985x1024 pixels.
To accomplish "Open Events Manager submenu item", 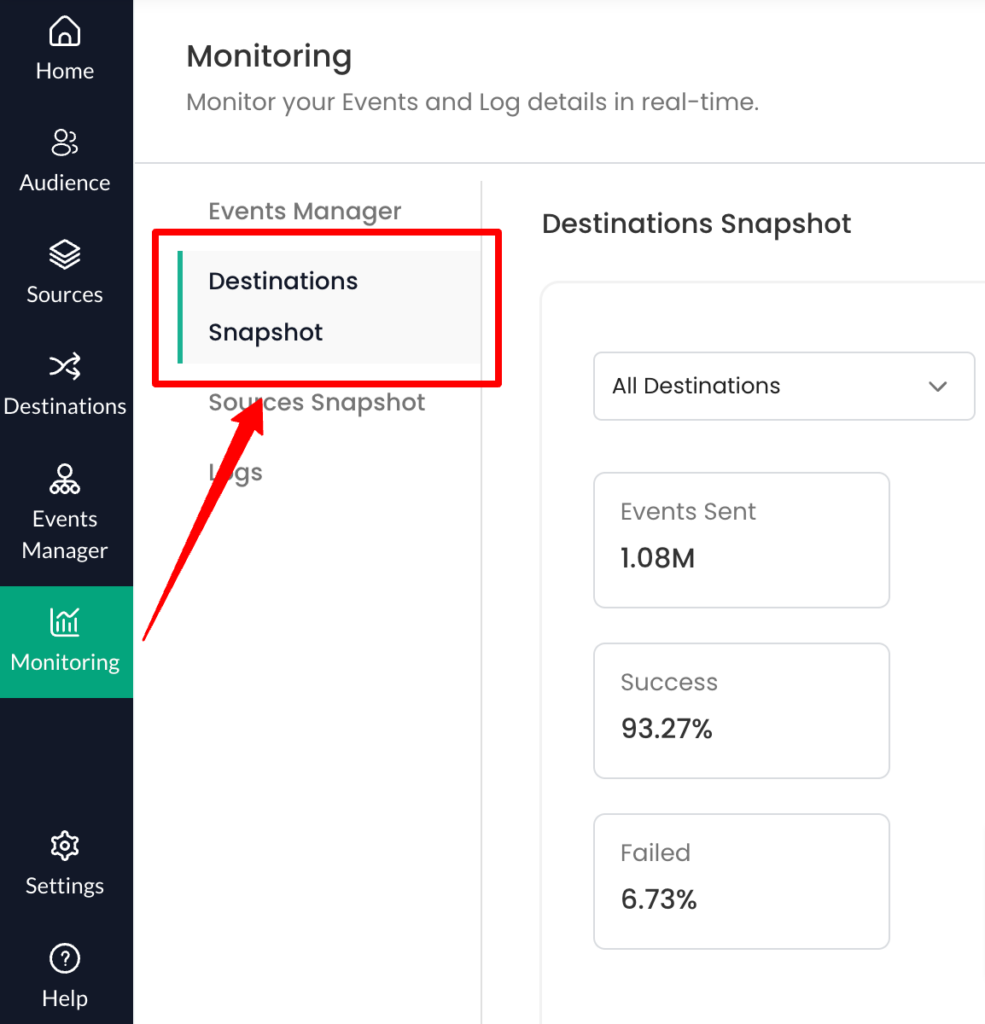I will pyautogui.click(x=304, y=211).
